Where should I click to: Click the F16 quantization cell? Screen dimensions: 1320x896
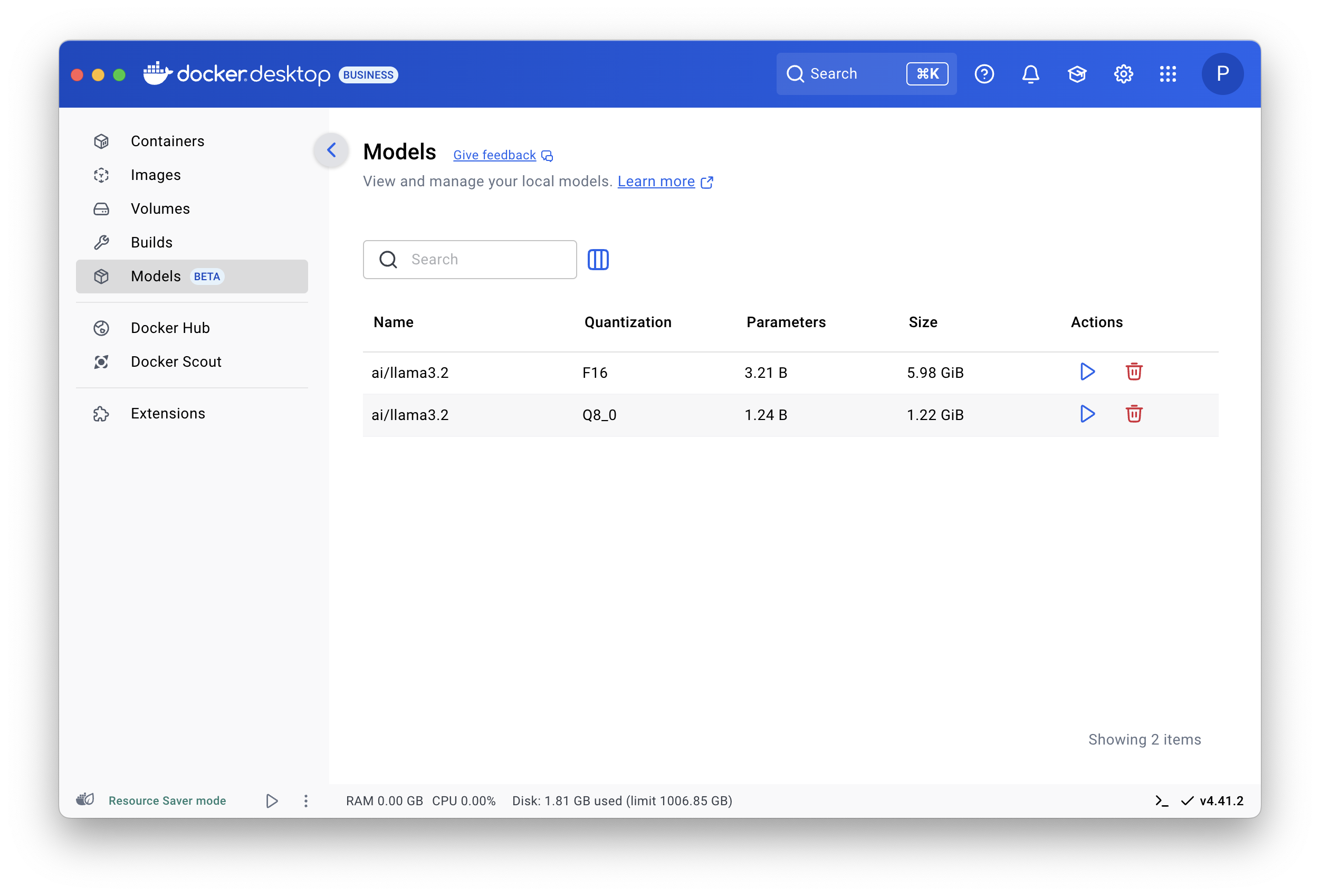(x=595, y=373)
